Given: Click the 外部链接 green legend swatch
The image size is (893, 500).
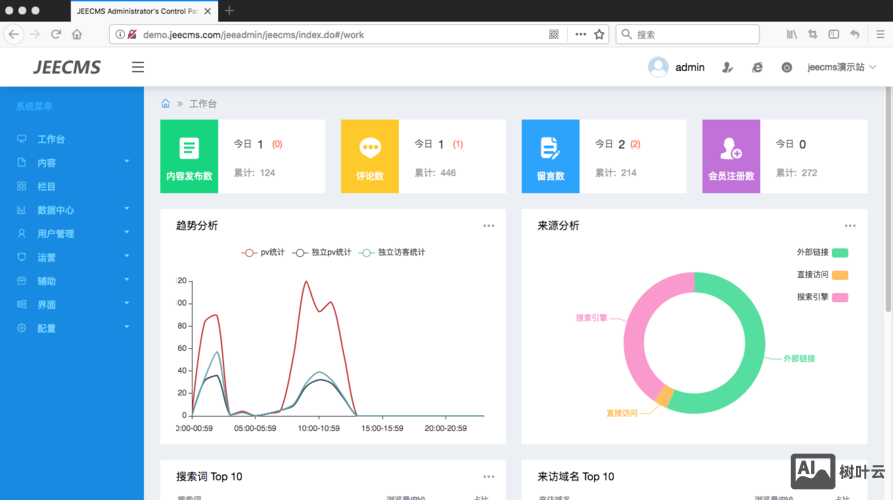Looking at the screenshot, I should point(840,252).
